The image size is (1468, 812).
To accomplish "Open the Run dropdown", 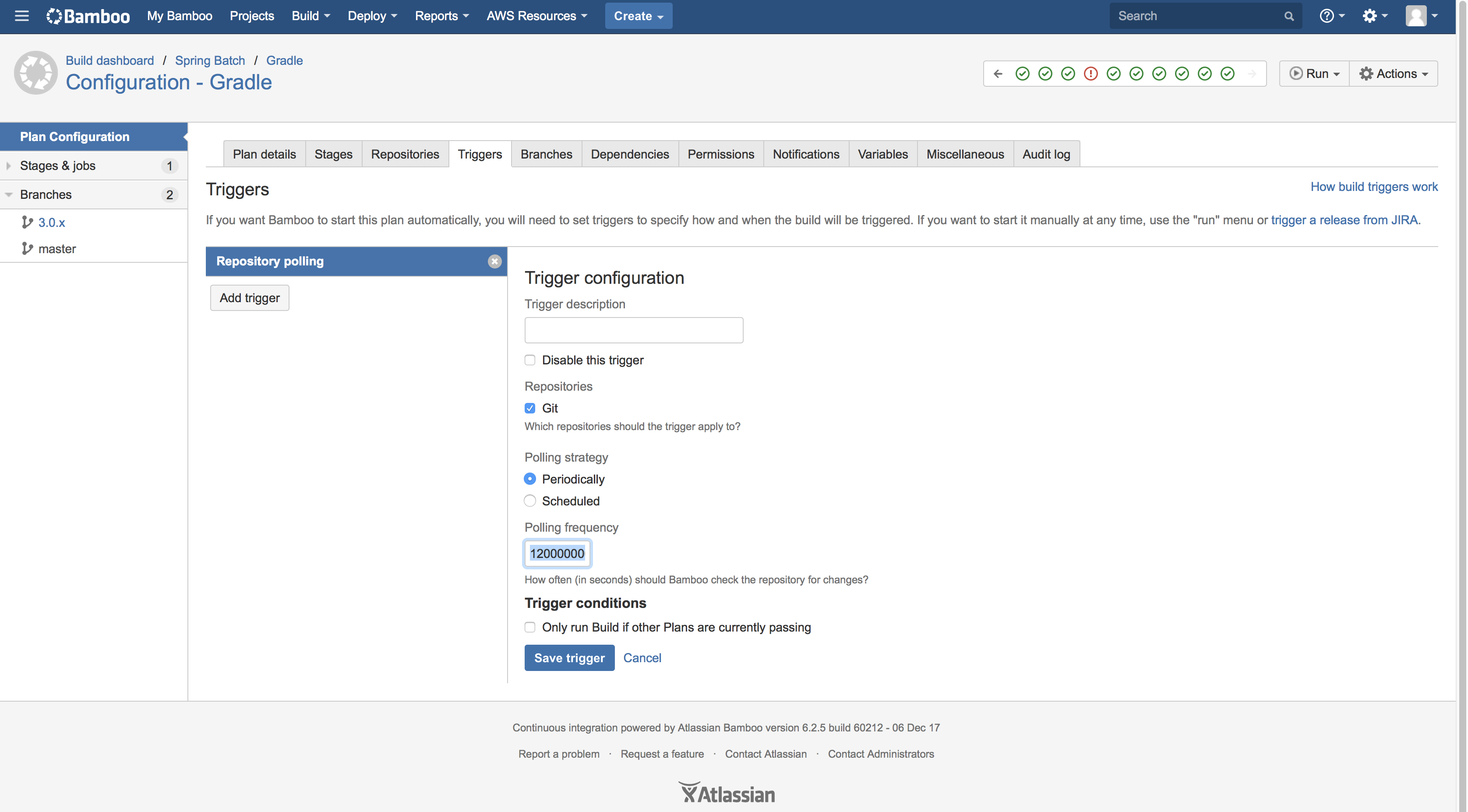I will click(x=1314, y=74).
